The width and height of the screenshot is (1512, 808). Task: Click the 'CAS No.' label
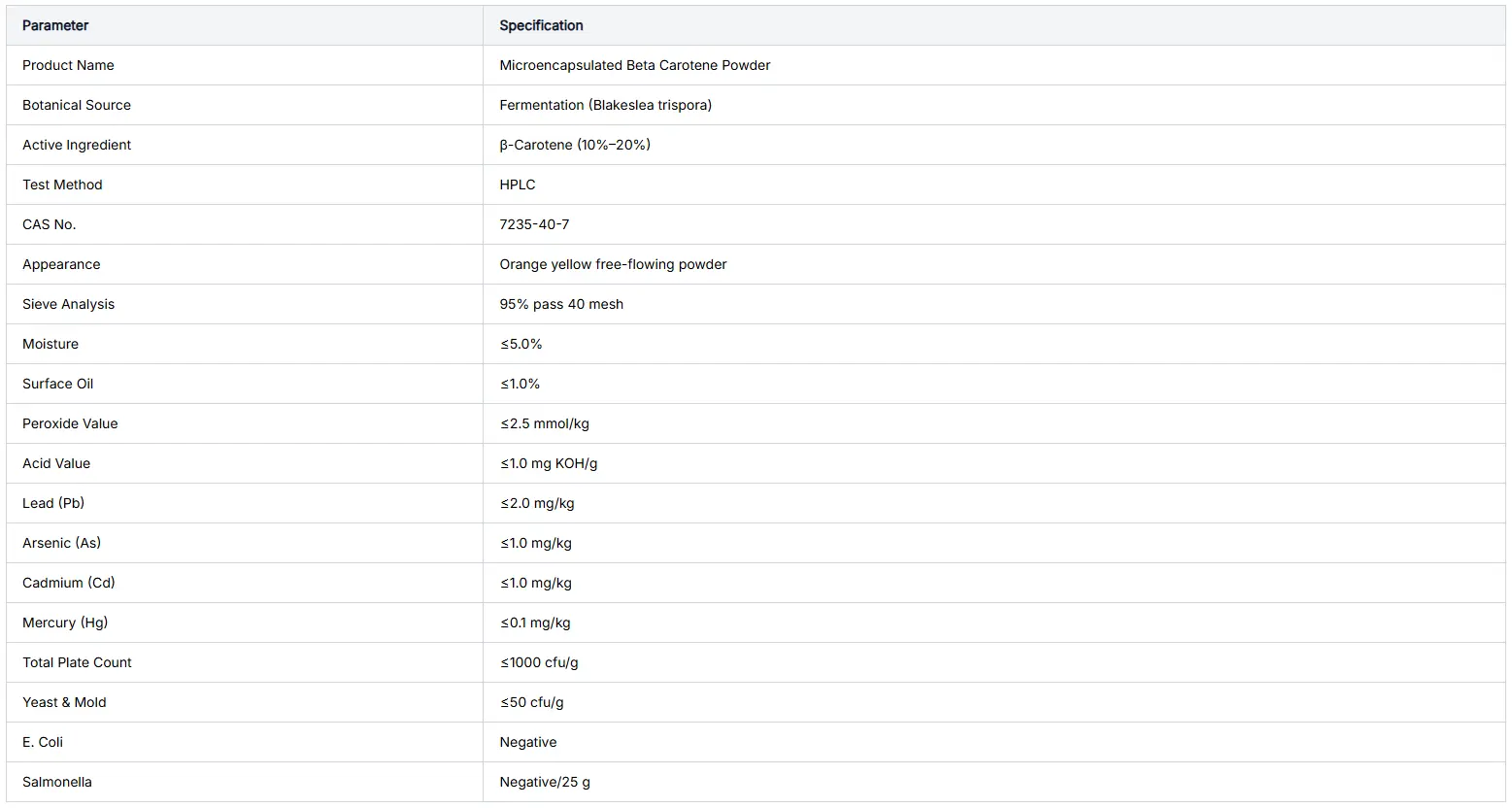49,224
